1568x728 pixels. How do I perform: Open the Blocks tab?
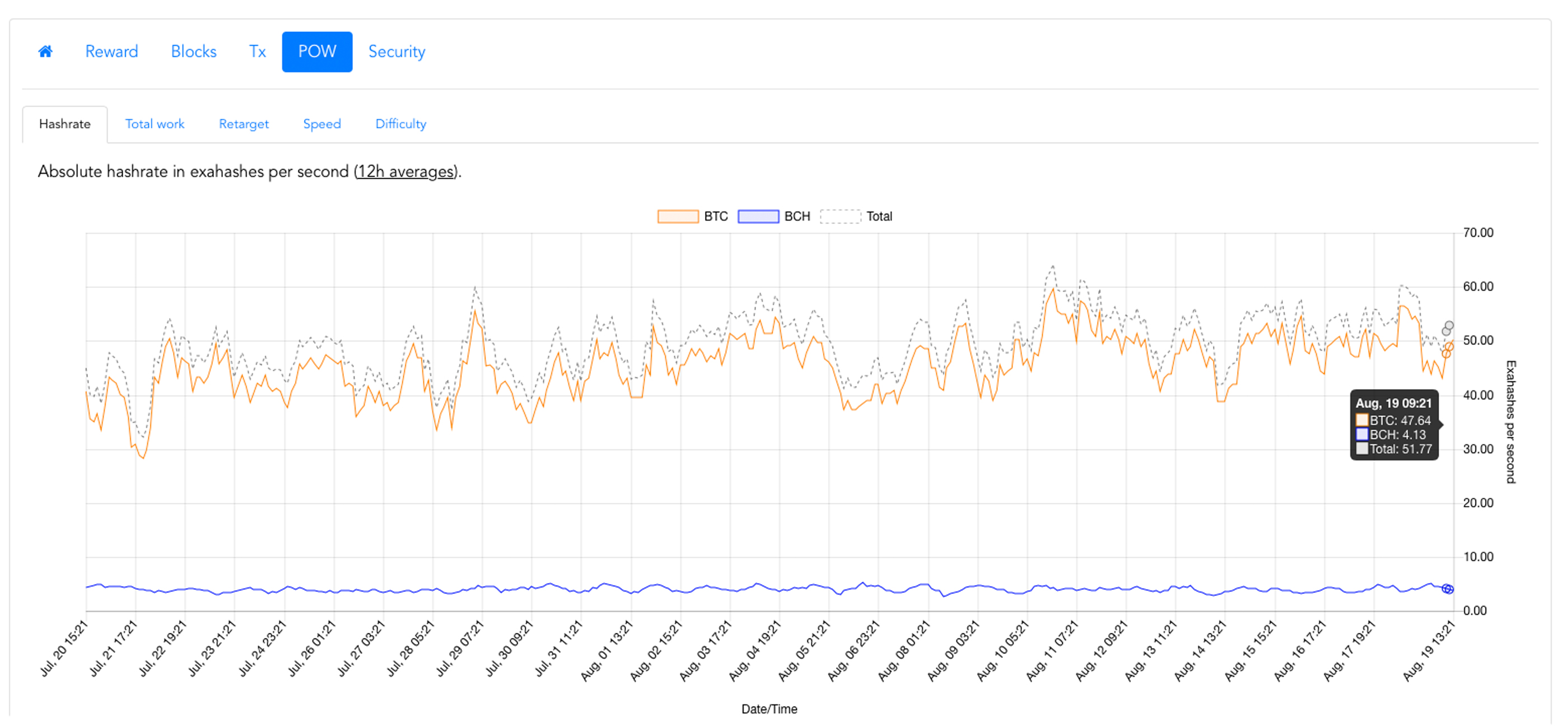(194, 52)
